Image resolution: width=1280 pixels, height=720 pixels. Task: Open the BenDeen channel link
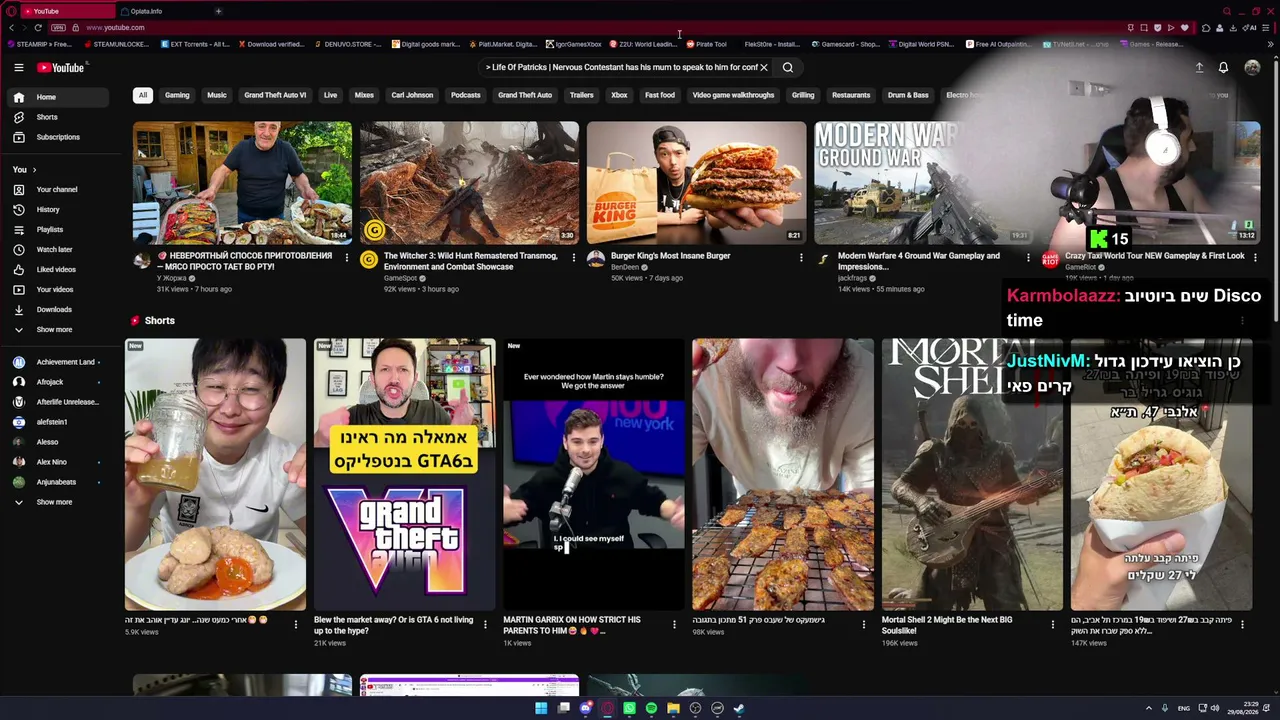(x=625, y=267)
